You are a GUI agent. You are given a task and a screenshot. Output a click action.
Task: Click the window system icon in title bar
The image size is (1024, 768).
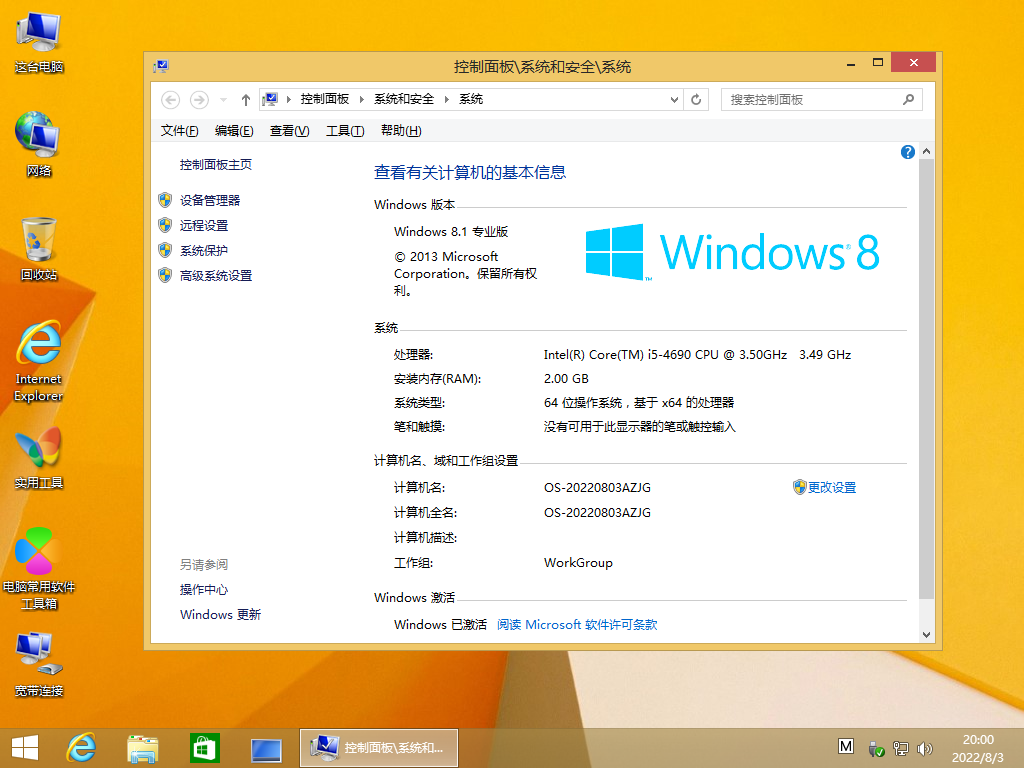161,66
